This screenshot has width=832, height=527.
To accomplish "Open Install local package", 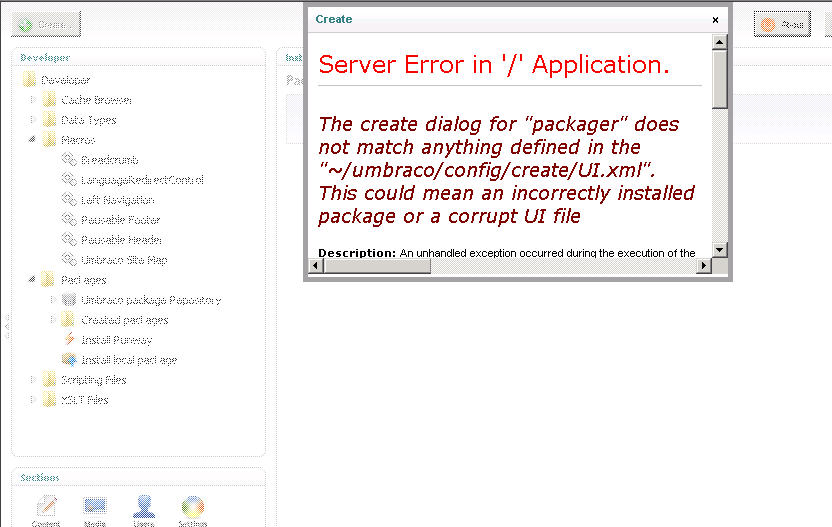I will click(129, 360).
